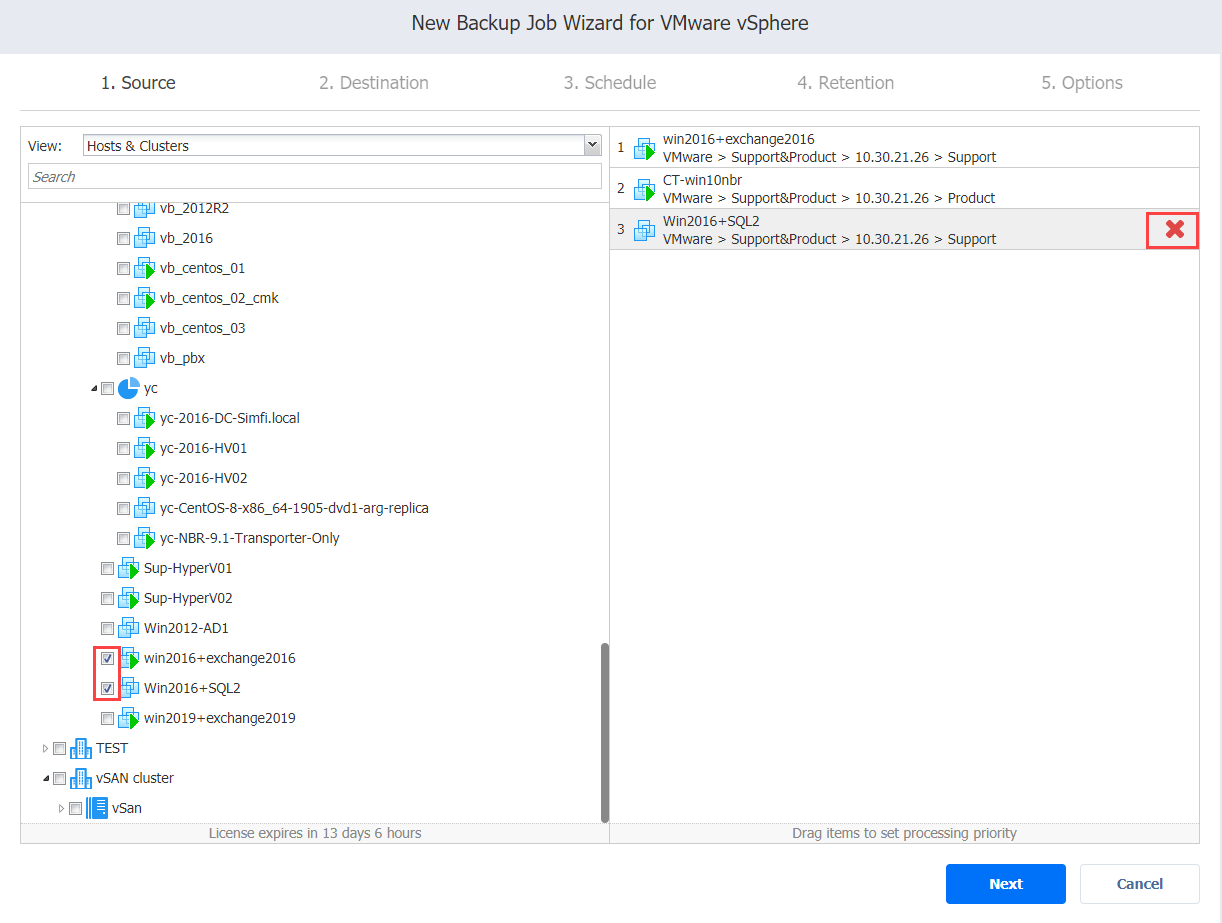Image resolution: width=1222 pixels, height=923 pixels.
Task: Click VM icon of CT-win10nbr selected item
Action: (x=644, y=189)
